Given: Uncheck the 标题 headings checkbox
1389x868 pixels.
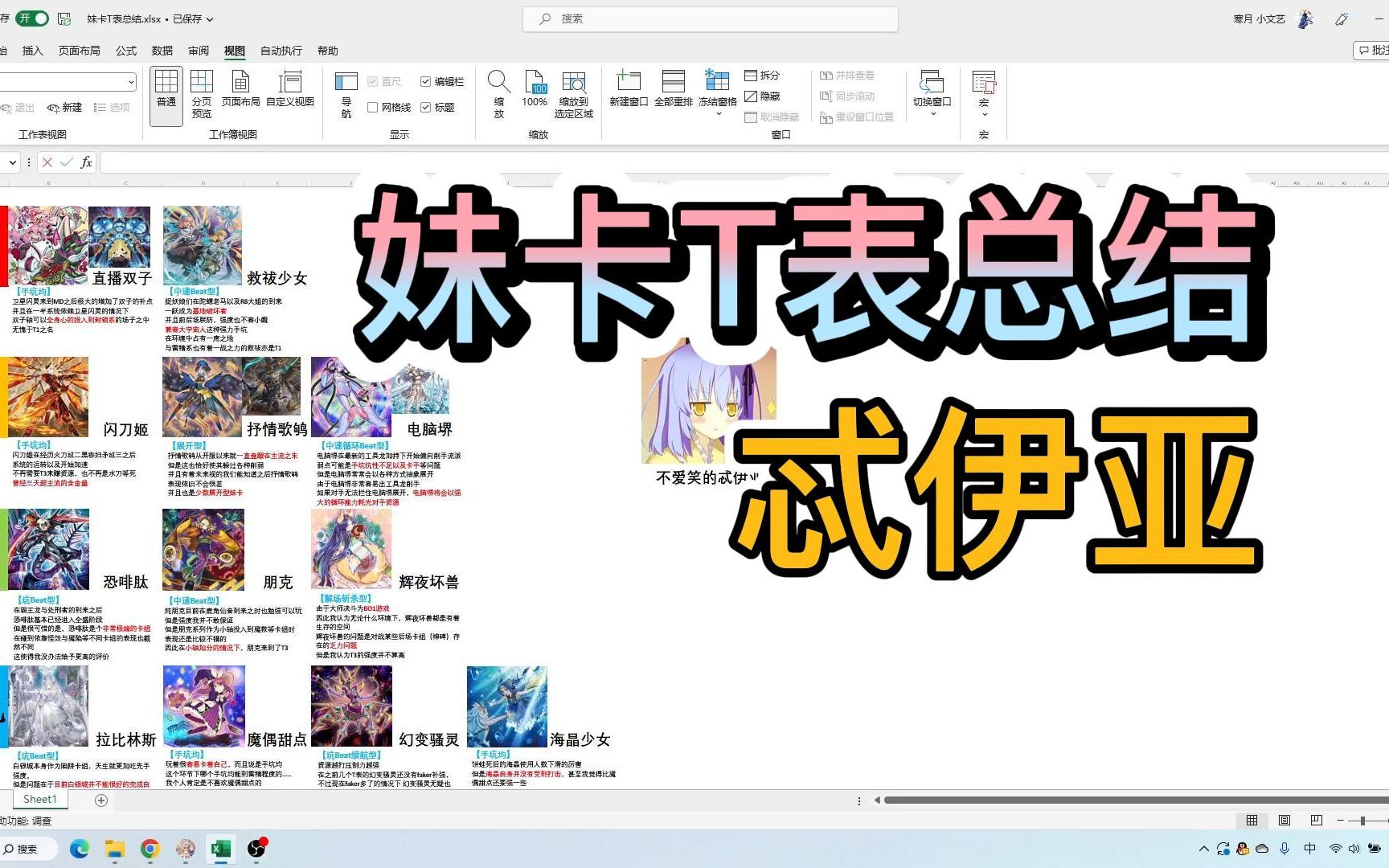Looking at the screenshot, I should click(425, 107).
